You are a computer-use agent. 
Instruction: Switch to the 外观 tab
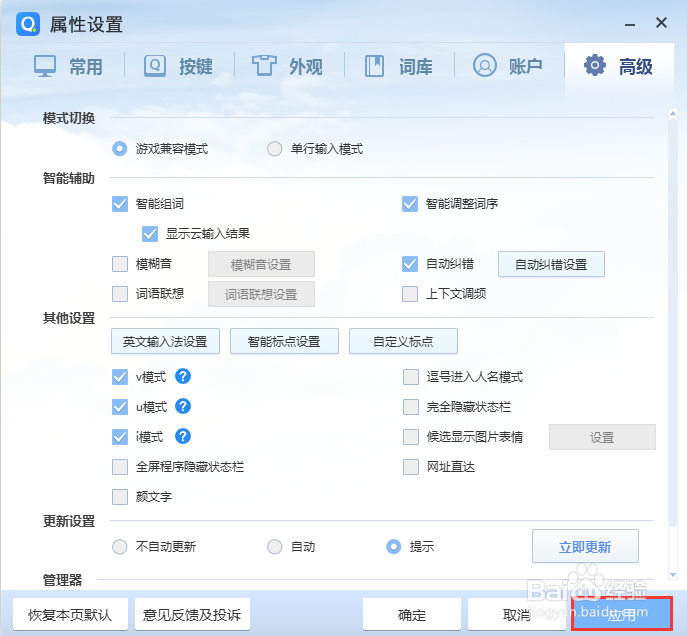(288, 67)
